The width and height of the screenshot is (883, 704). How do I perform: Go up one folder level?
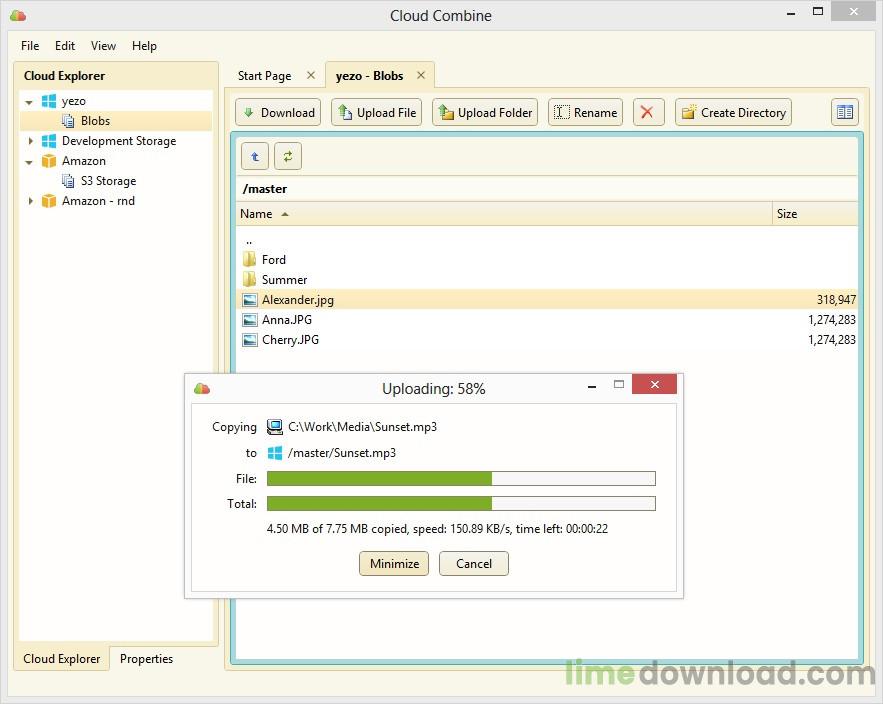(x=255, y=157)
